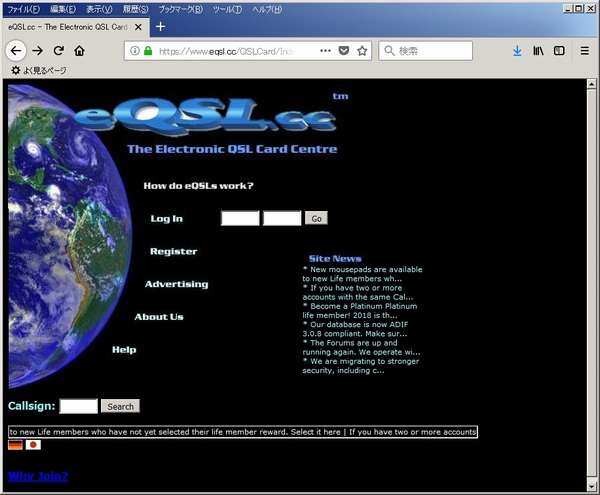The image size is (600, 495).
Task: Save page to Pocket icon
Action: [344, 50]
